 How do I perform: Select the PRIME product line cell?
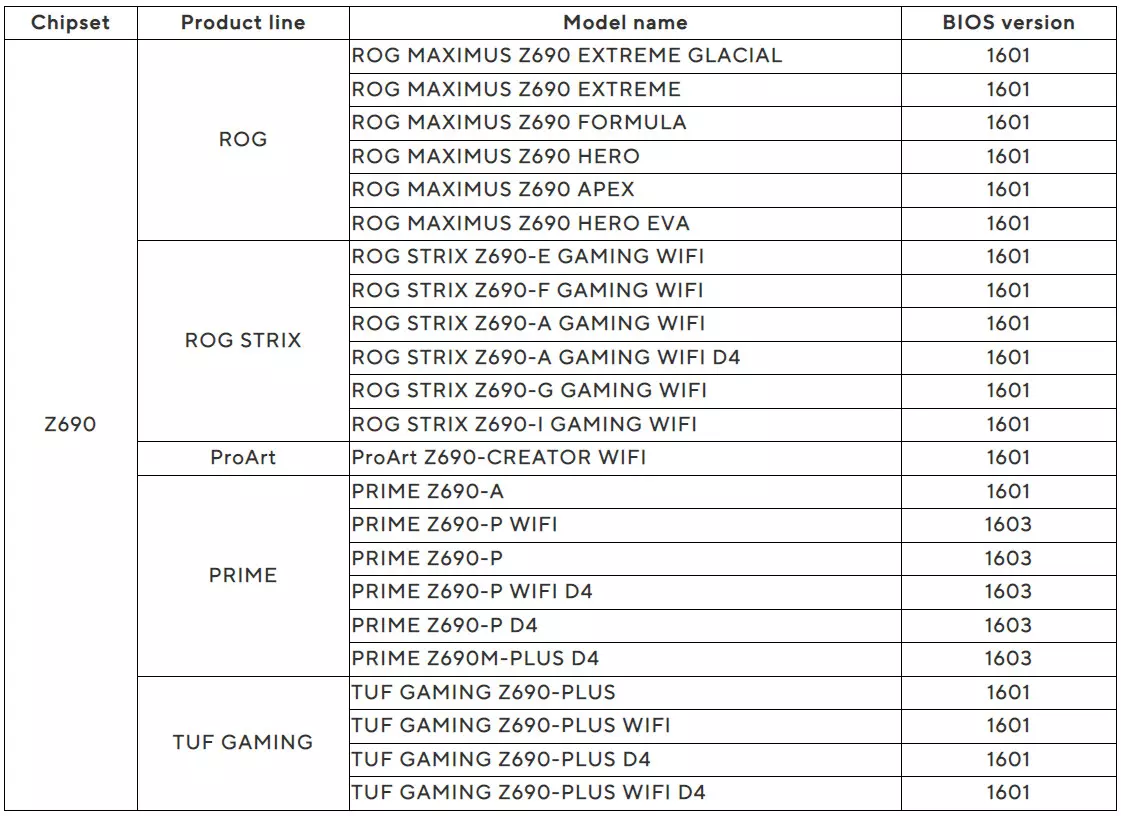coord(243,575)
